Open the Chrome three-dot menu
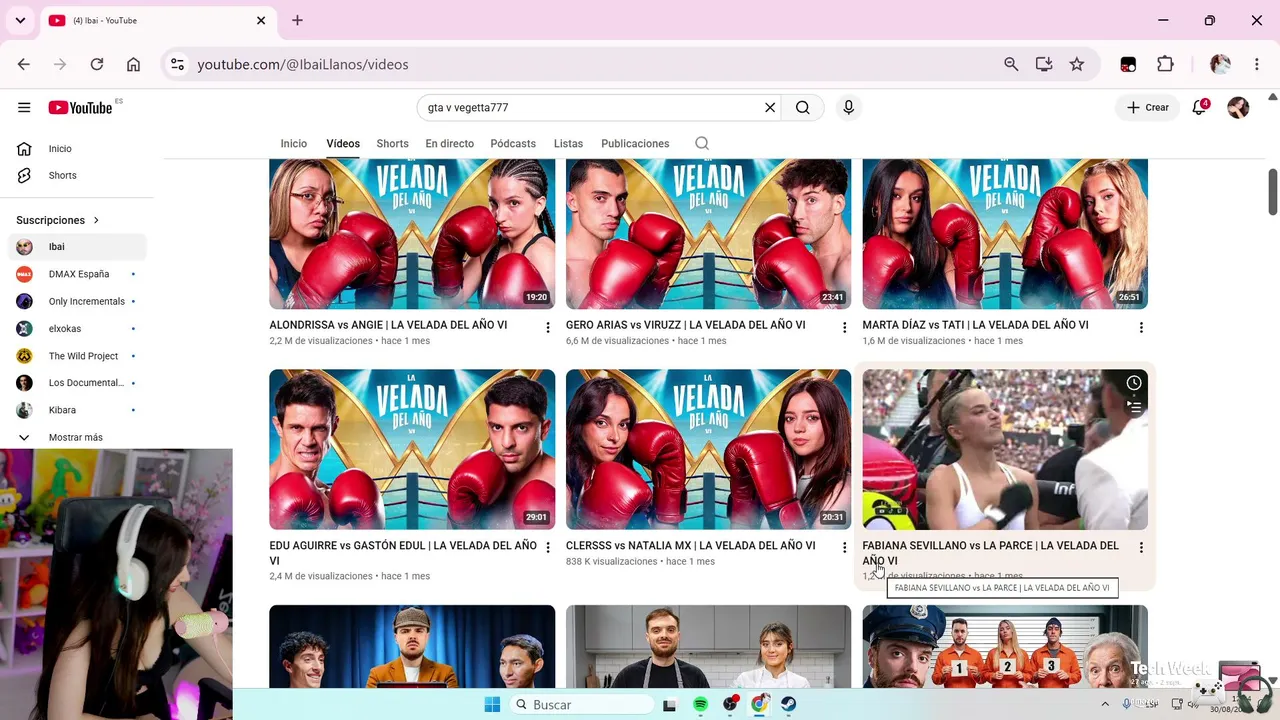Viewport: 1280px width, 720px height. pos(1257,64)
